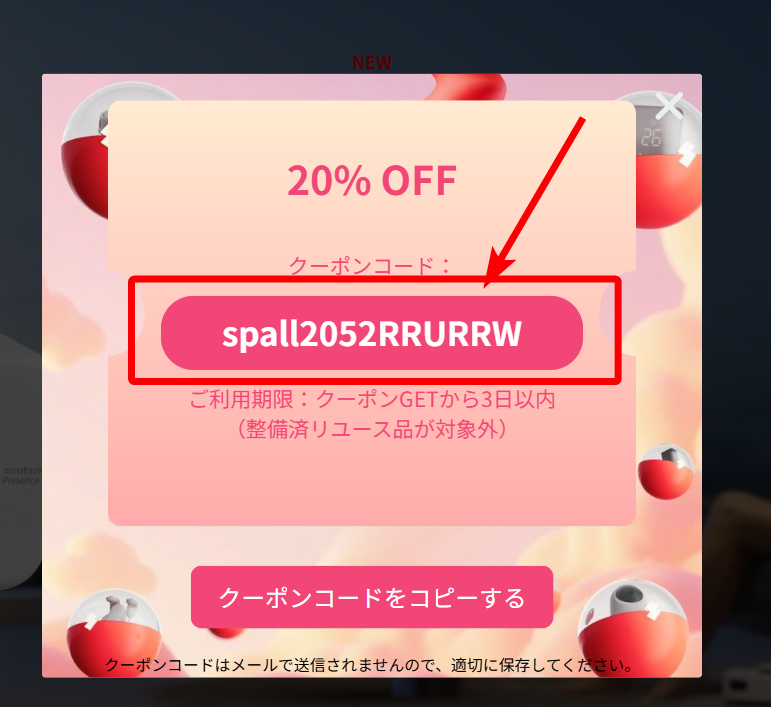This screenshot has width=771, height=707.
Task: Click the mmWave Presence text behind the overlay
Action: [x=21, y=475]
